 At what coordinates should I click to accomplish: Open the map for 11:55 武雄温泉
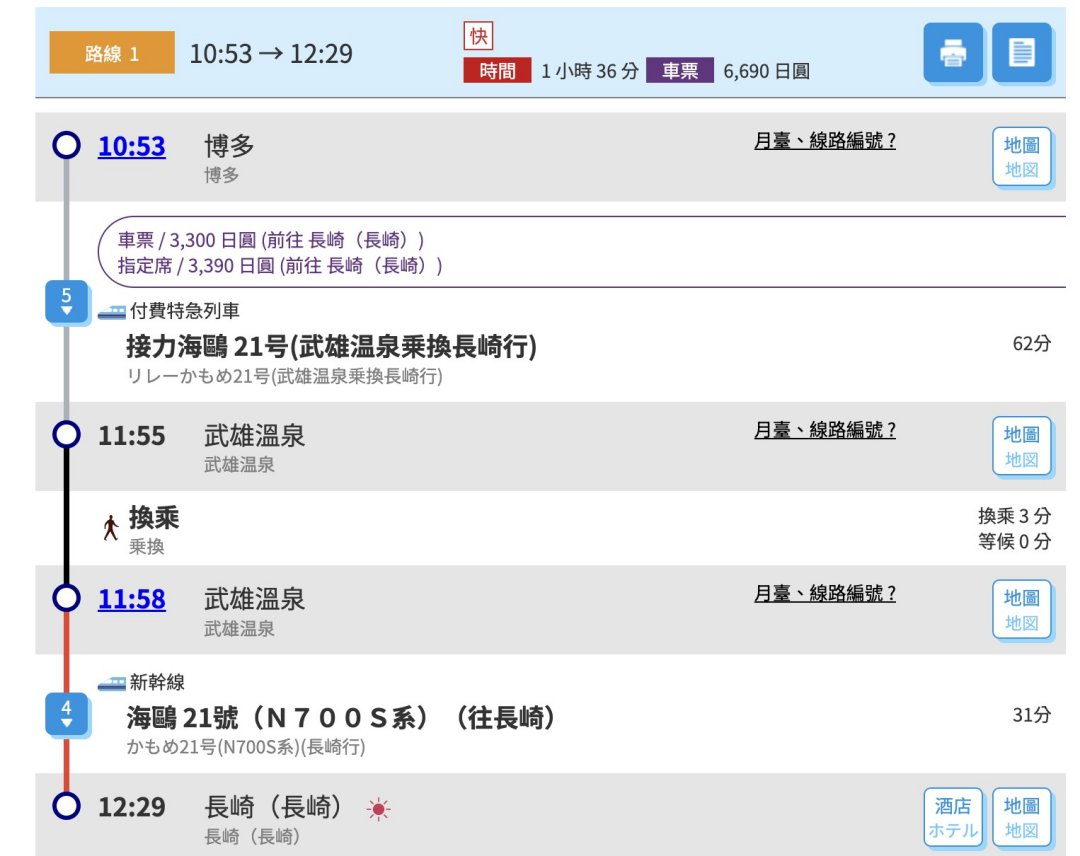(x=1021, y=446)
